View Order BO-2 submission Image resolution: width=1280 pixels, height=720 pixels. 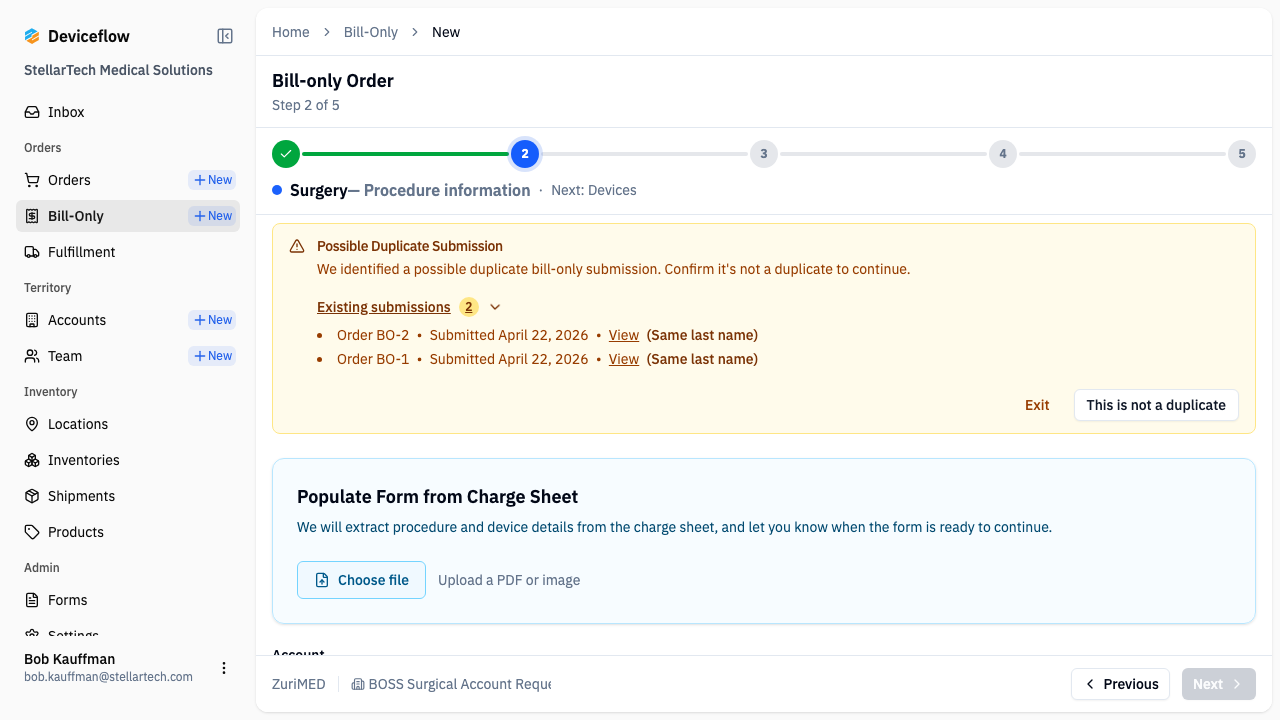[624, 335]
